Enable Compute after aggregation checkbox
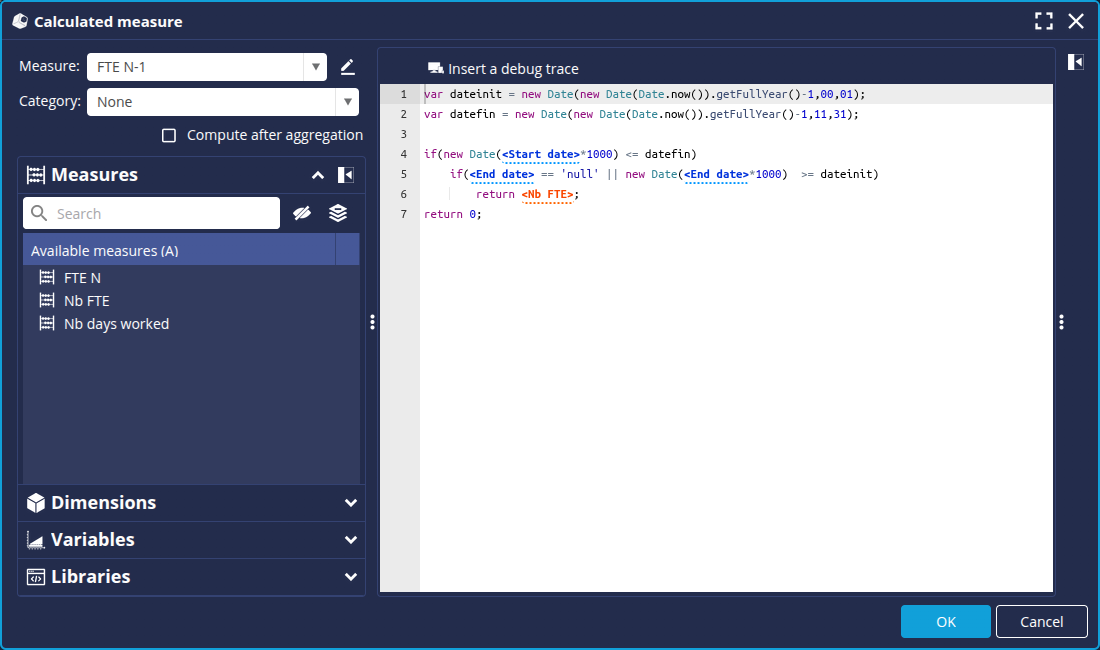 (169, 135)
